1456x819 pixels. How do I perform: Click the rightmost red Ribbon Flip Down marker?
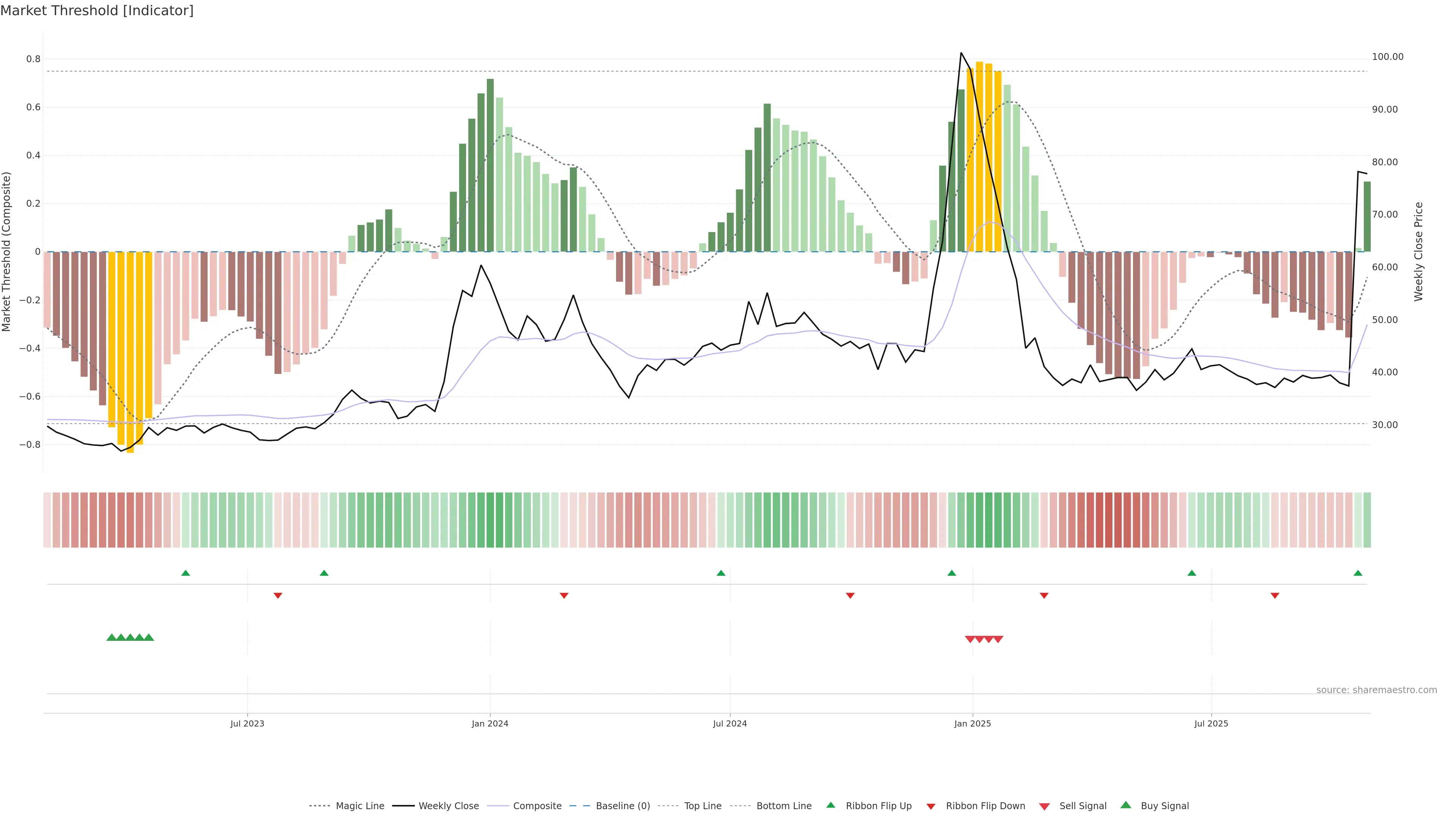1274,595
